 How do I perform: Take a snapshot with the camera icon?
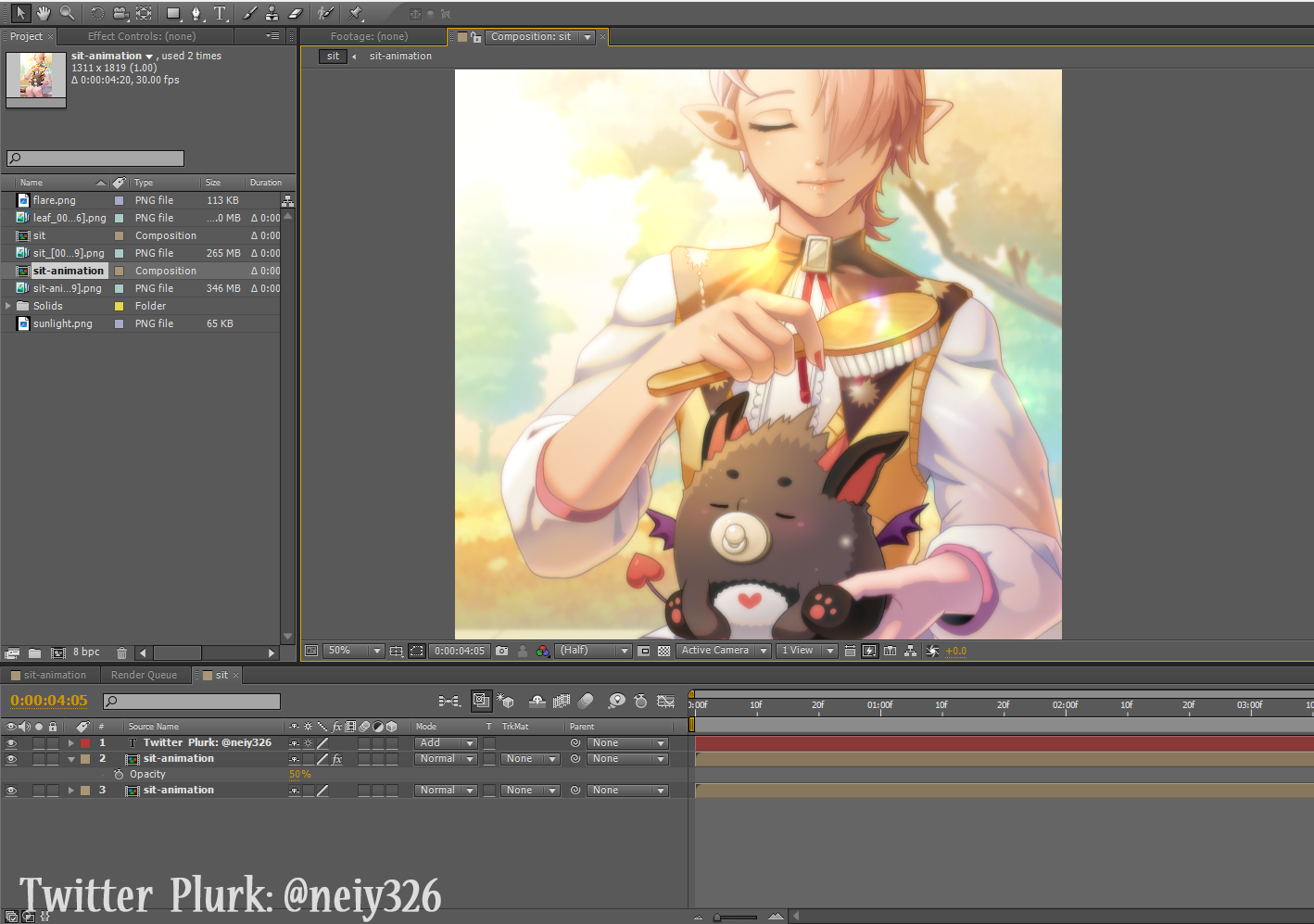[x=502, y=651]
